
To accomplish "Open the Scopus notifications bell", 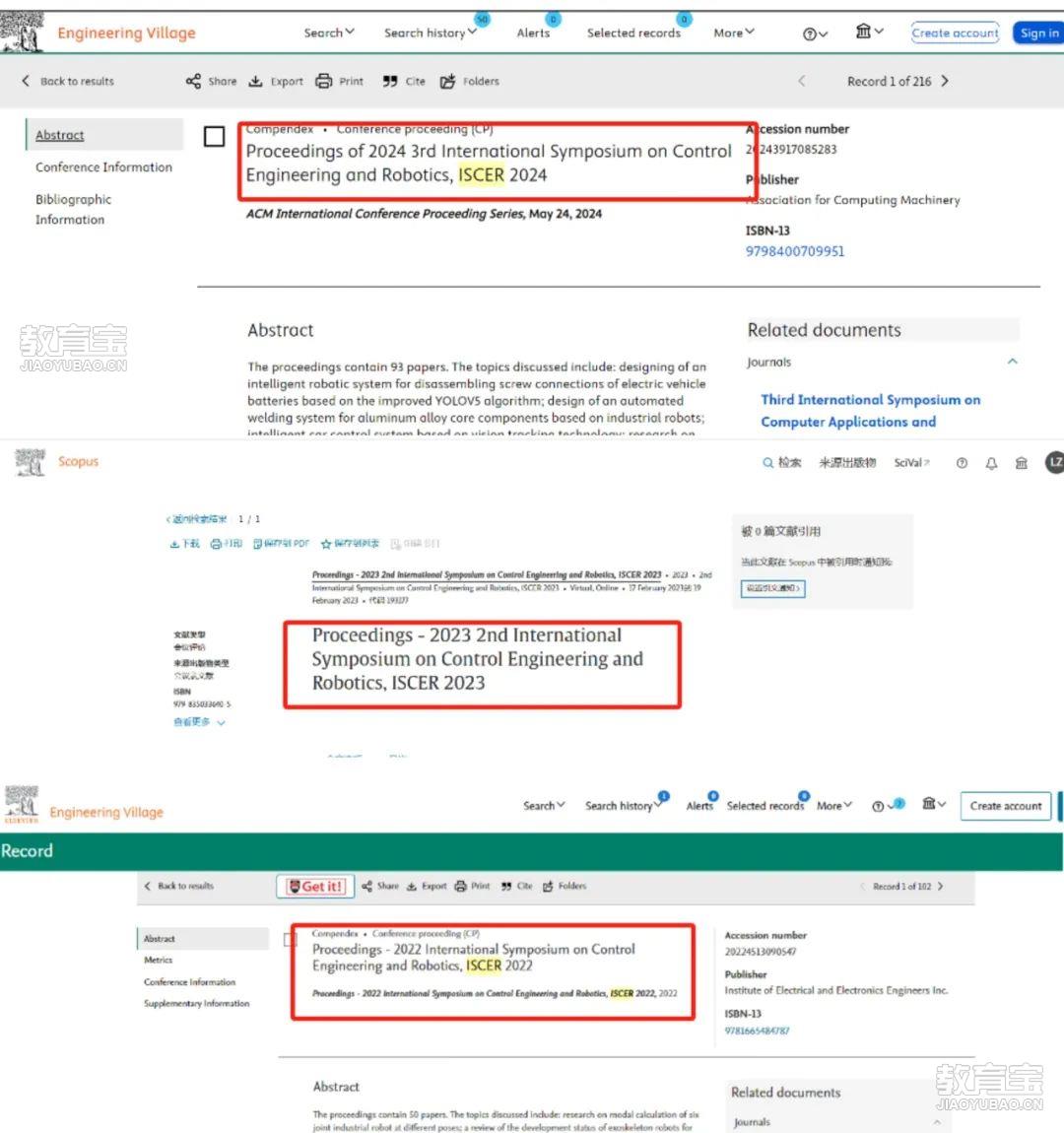I will (991, 463).
